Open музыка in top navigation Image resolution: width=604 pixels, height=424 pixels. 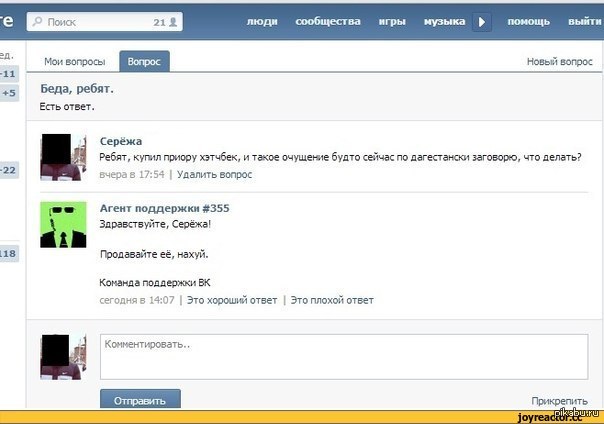coord(444,22)
